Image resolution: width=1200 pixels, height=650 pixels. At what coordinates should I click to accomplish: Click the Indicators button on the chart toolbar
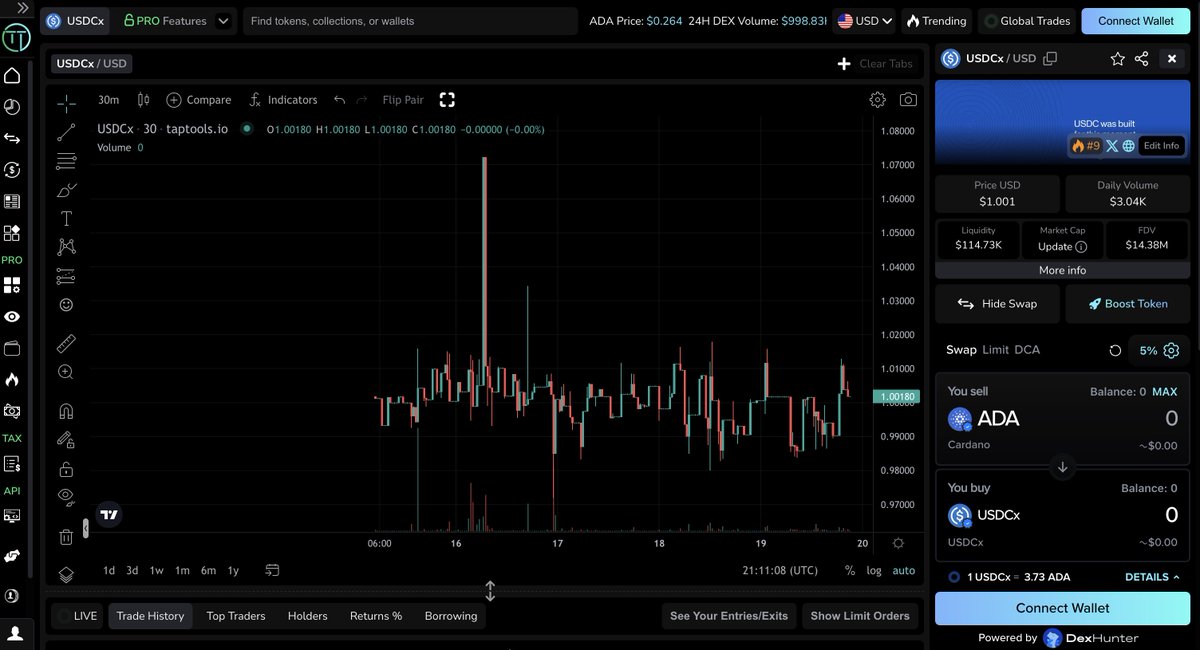click(x=283, y=99)
